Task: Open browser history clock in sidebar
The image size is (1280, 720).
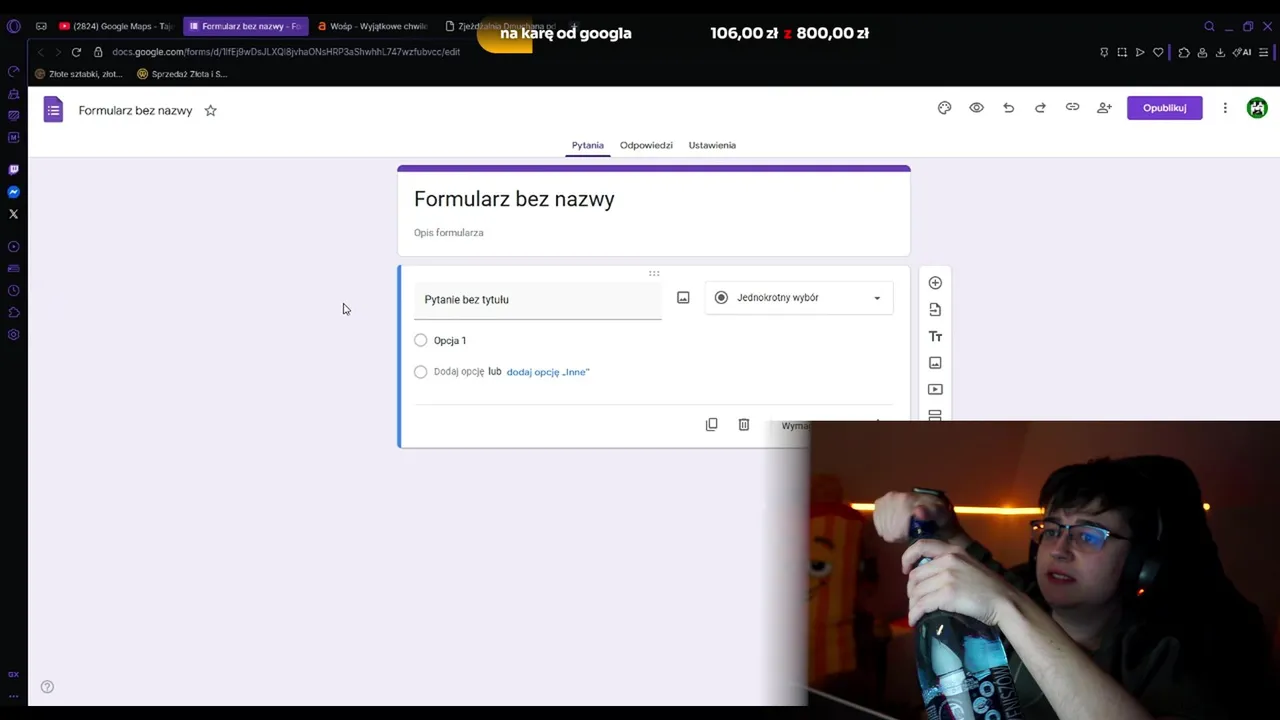Action: (x=13, y=290)
